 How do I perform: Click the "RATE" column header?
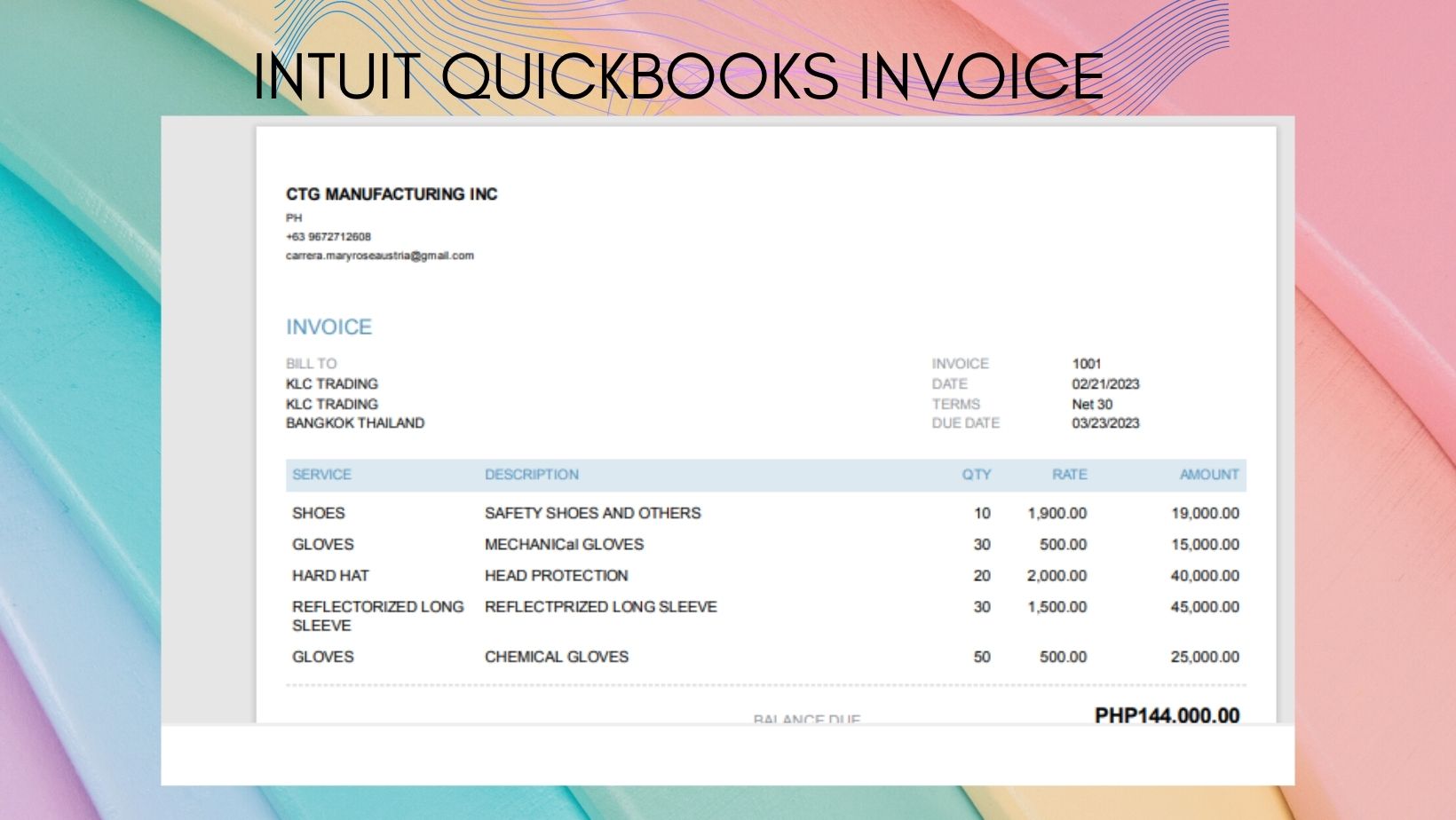pyautogui.click(x=1070, y=475)
